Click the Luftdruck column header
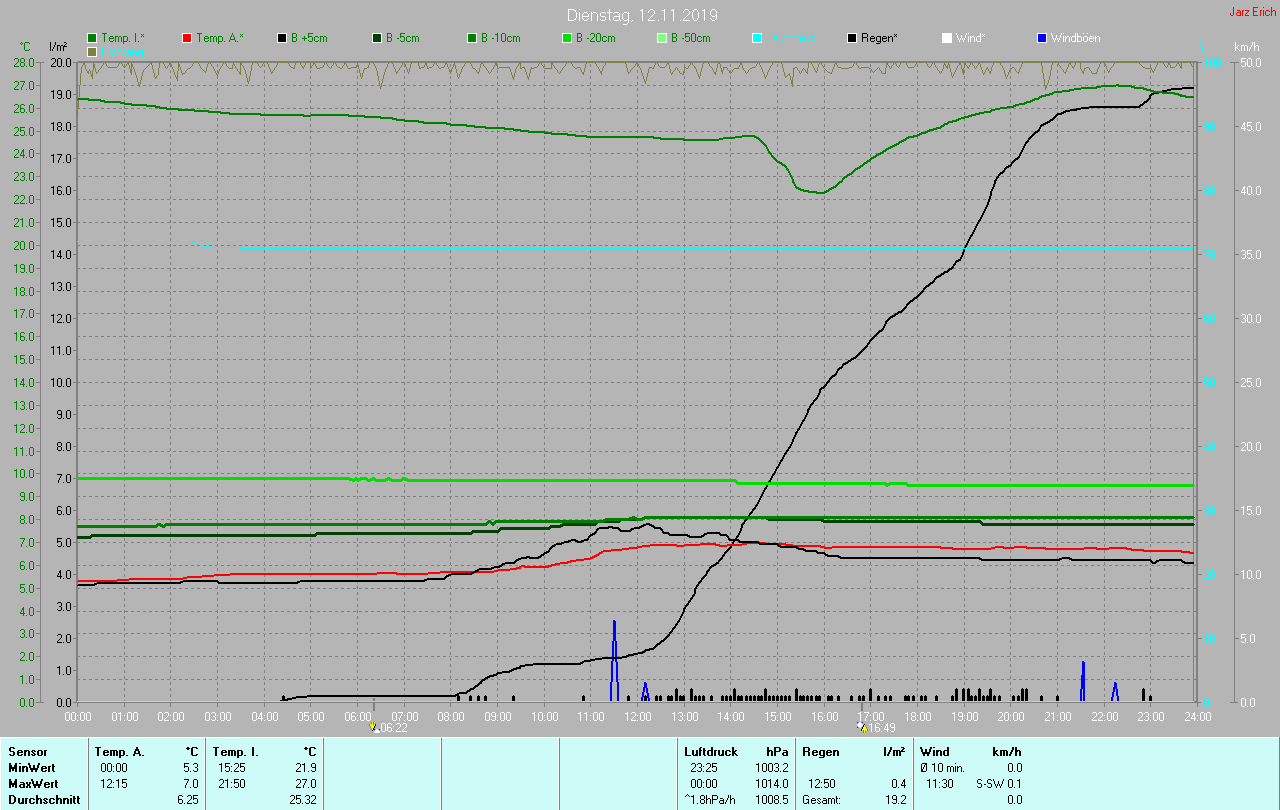This screenshot has width=1280, height=810. [x=710, y=751]
